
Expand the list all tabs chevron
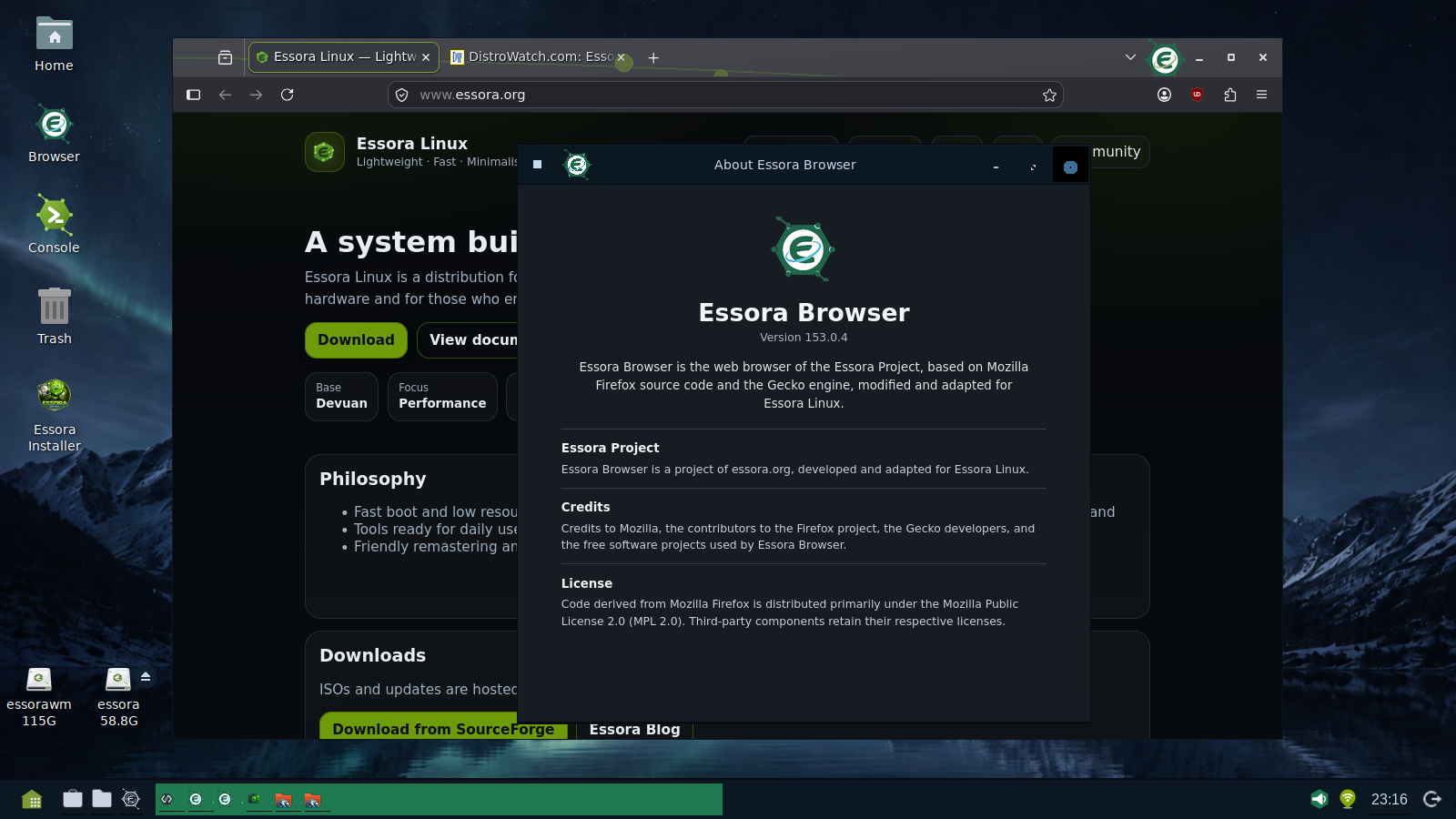tap(1130, 56)
